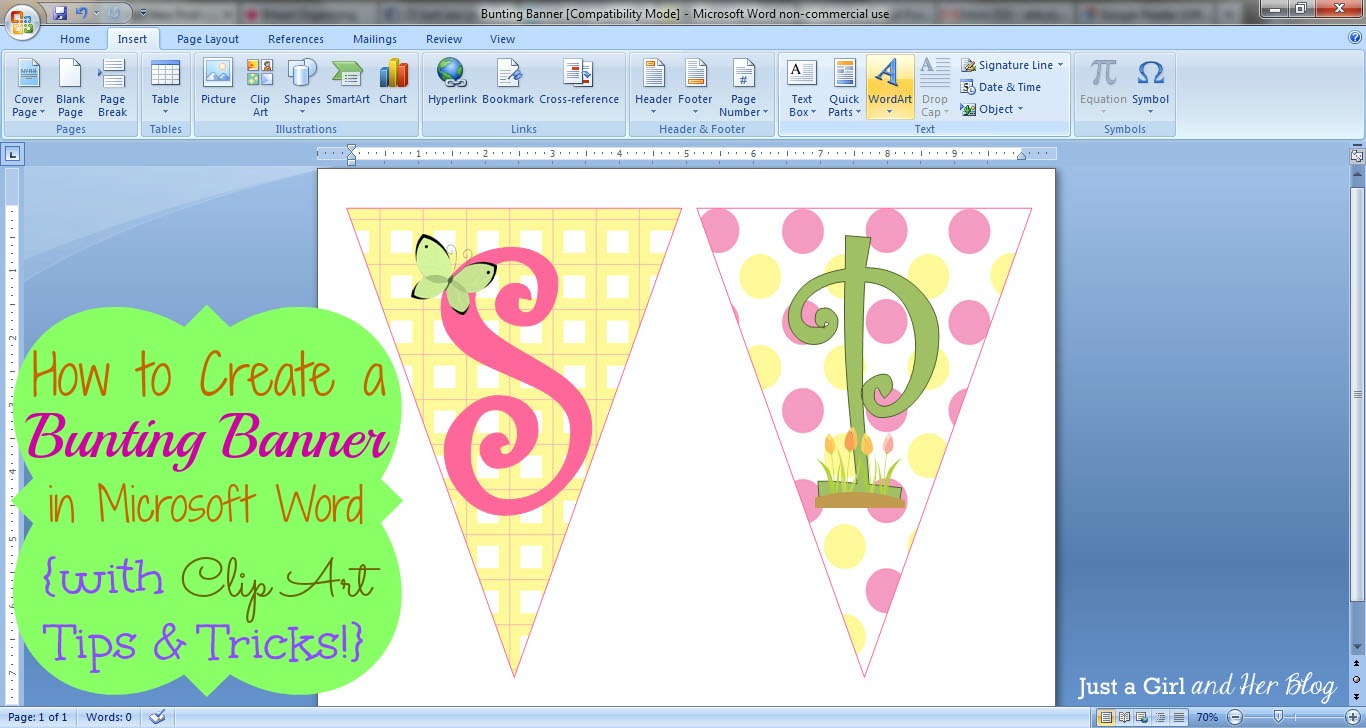The image size is (1366, 728).
Task: Toggle the ruler visibility button
Action: [1357, 156]
